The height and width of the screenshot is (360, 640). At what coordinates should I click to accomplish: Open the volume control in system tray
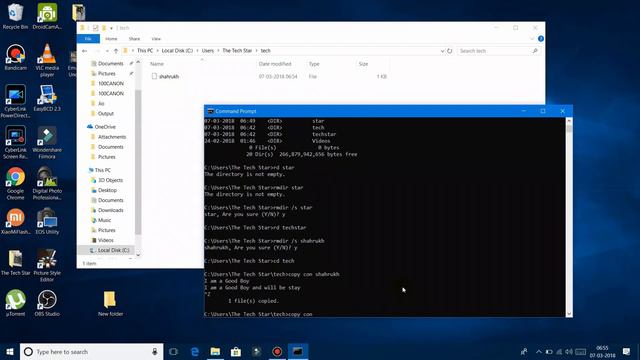click(569, 351)
